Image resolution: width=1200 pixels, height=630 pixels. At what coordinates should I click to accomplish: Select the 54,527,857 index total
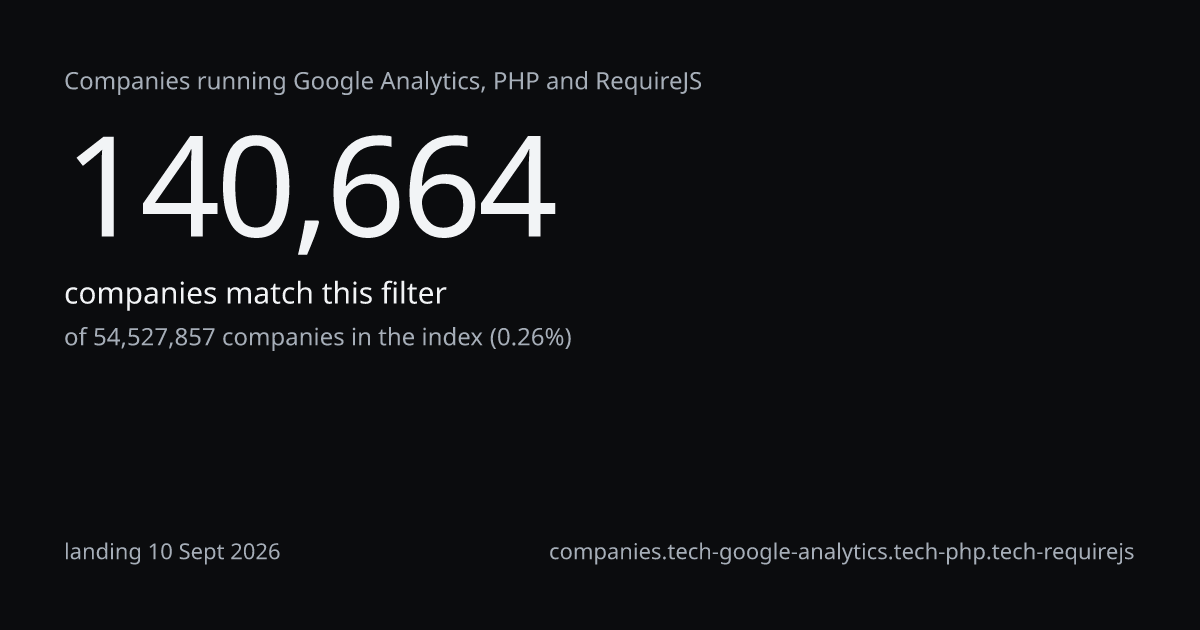pyautogui.click(x=154, y=338)
